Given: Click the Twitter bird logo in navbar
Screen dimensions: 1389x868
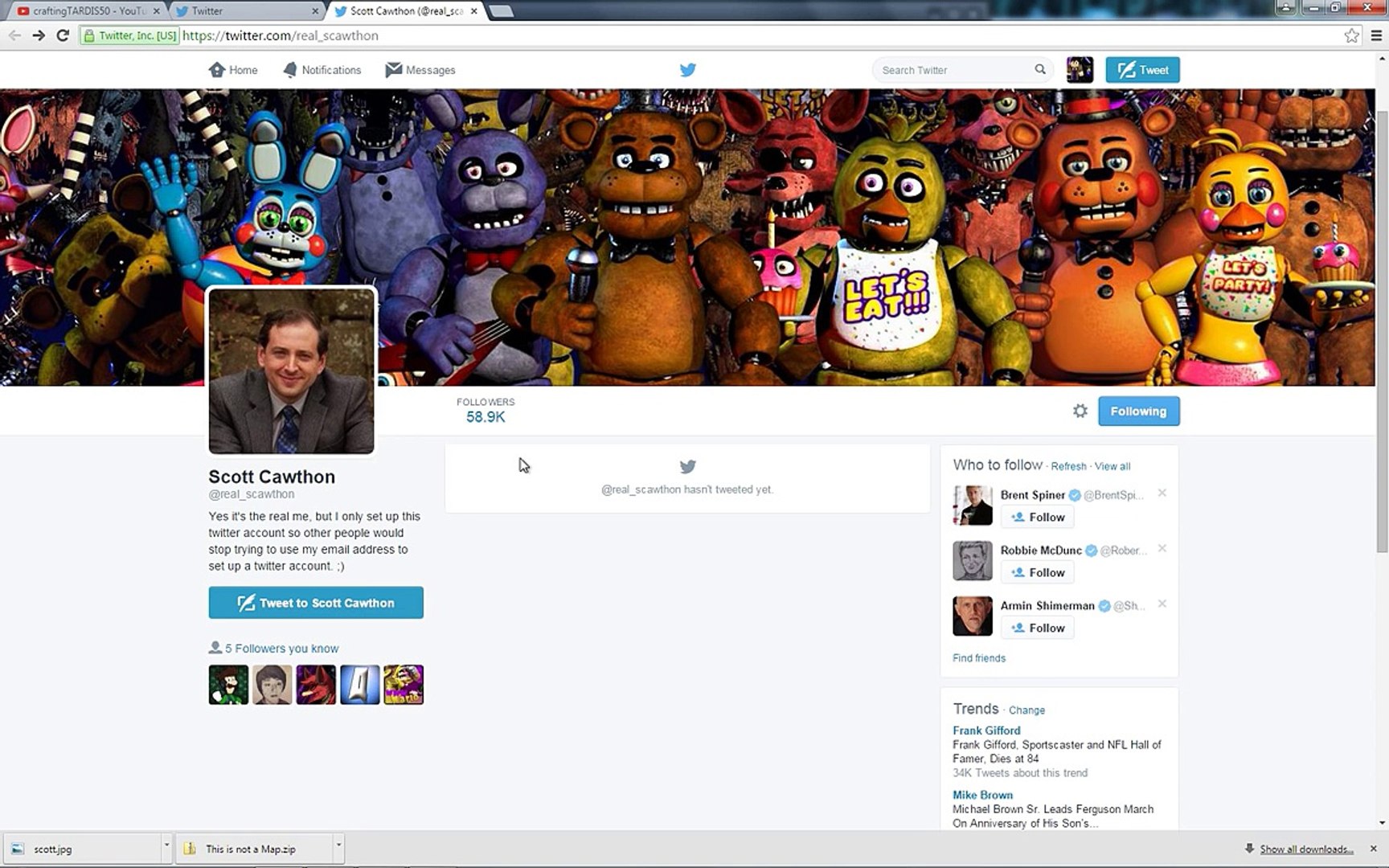Looking at the screenshot, I should [687, 70].
